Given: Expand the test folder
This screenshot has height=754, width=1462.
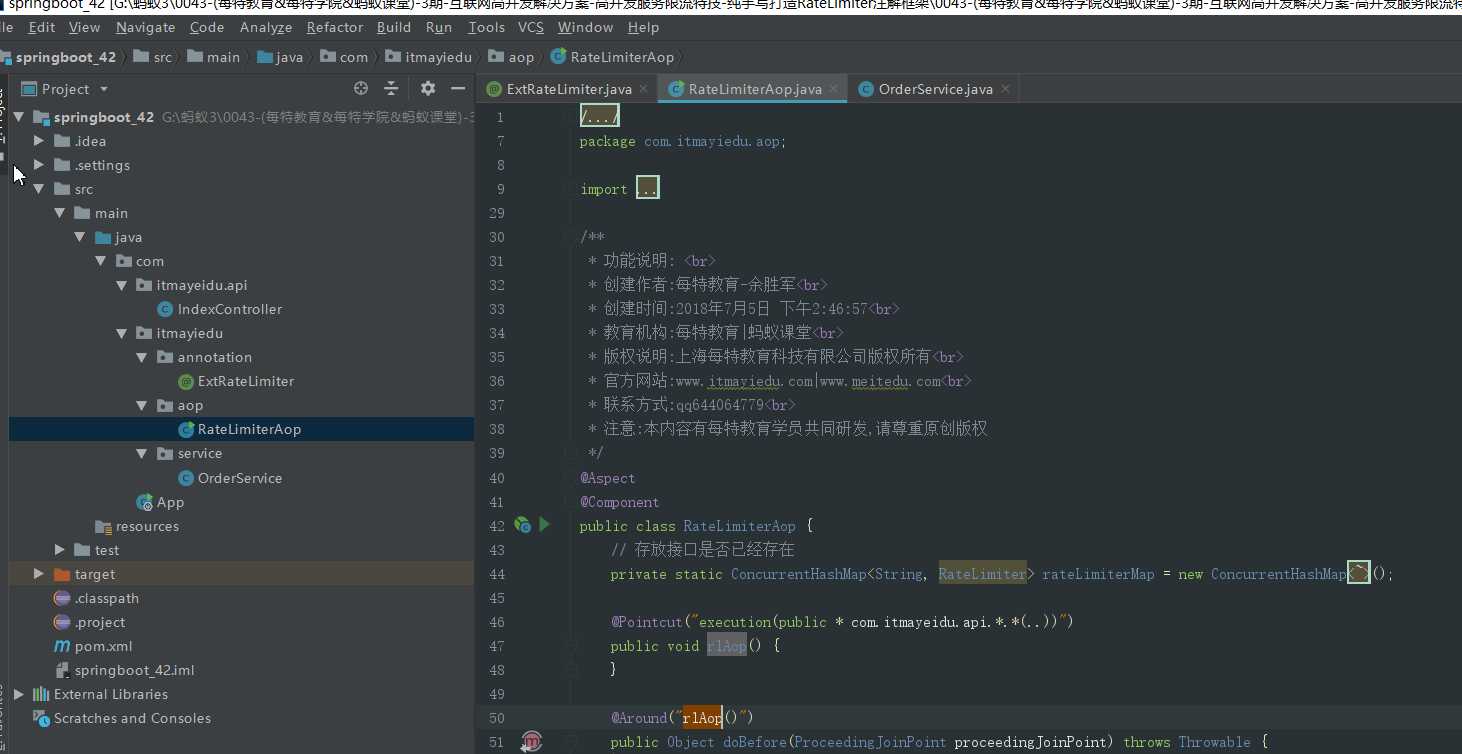Looking at the screenshot, I should [x=60, y=550].
